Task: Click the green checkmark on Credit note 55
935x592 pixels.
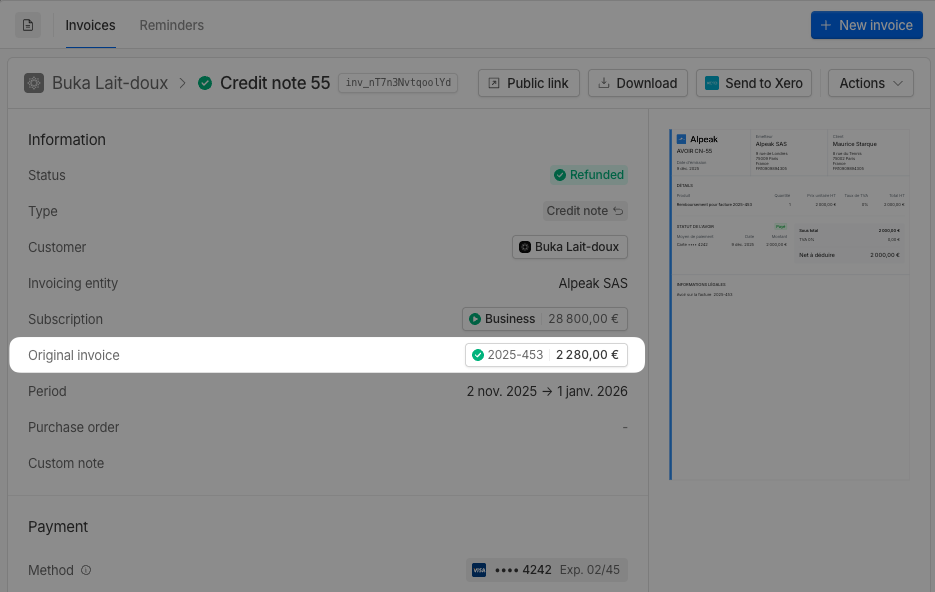Action: tap(205, 83)
